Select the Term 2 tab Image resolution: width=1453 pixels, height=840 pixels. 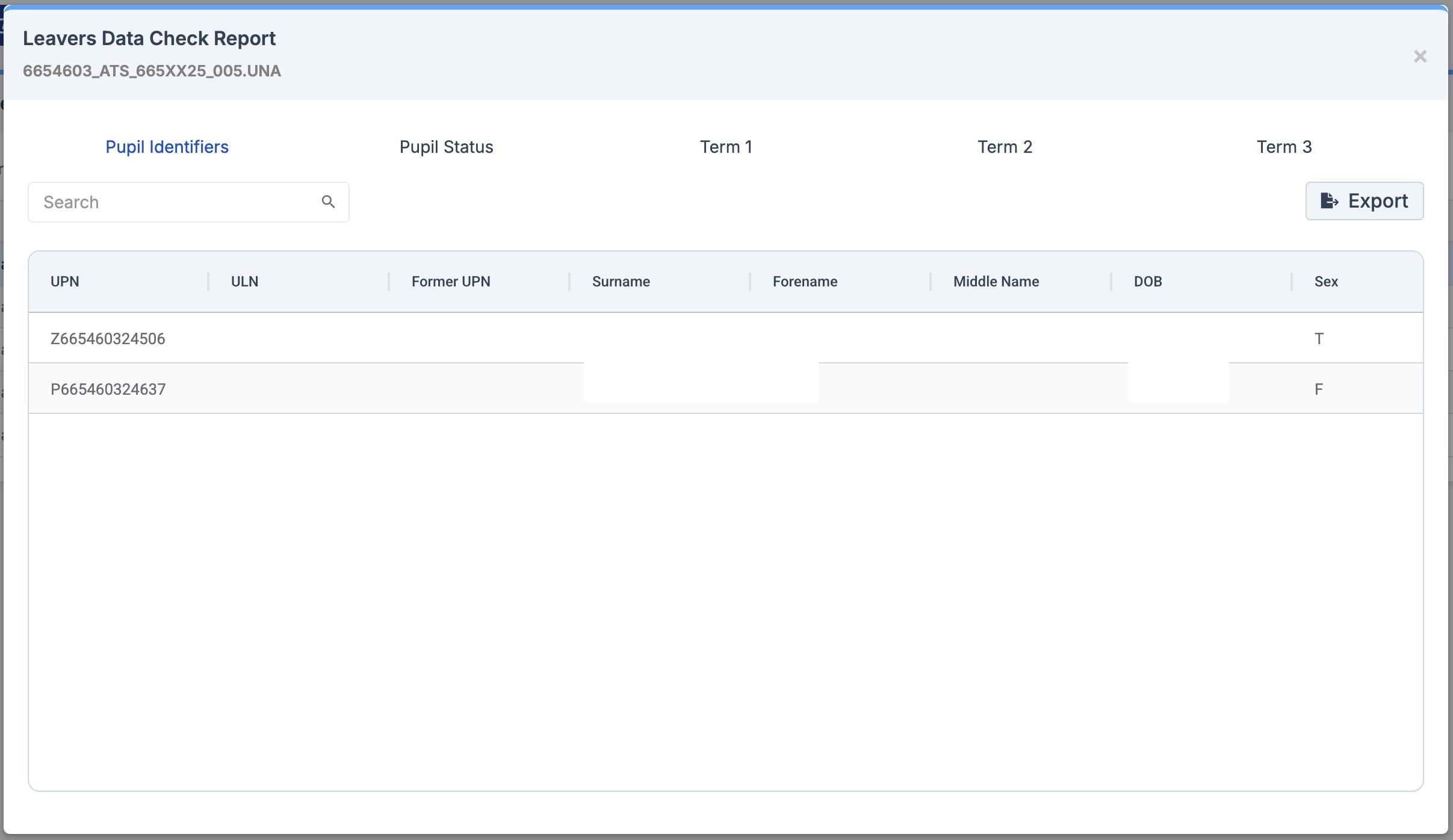[x=1005, y=147]
